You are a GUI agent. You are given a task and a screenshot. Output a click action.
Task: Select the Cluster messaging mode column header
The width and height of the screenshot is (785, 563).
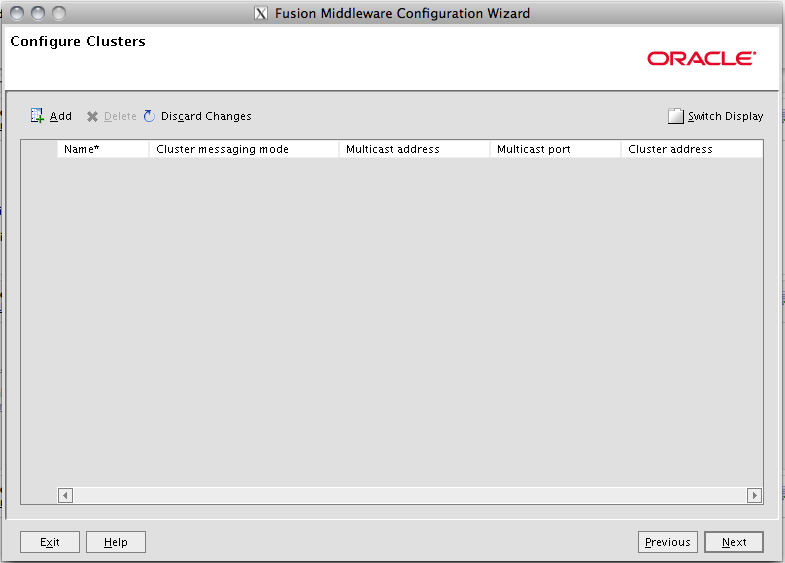pyautogui.click(x=244, y=149)
